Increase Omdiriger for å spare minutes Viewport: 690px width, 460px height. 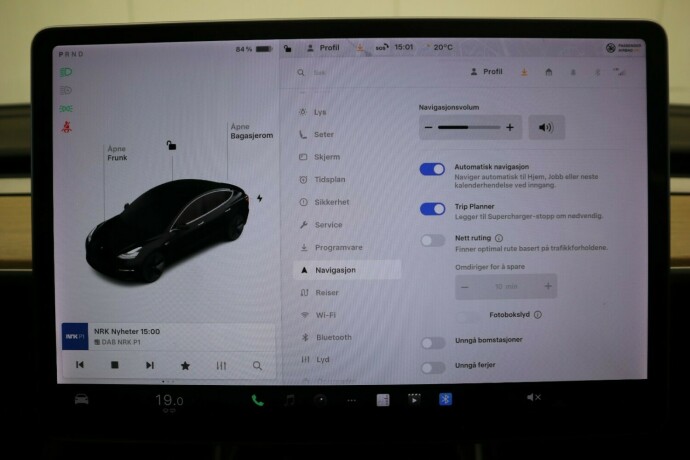(548, 287)
